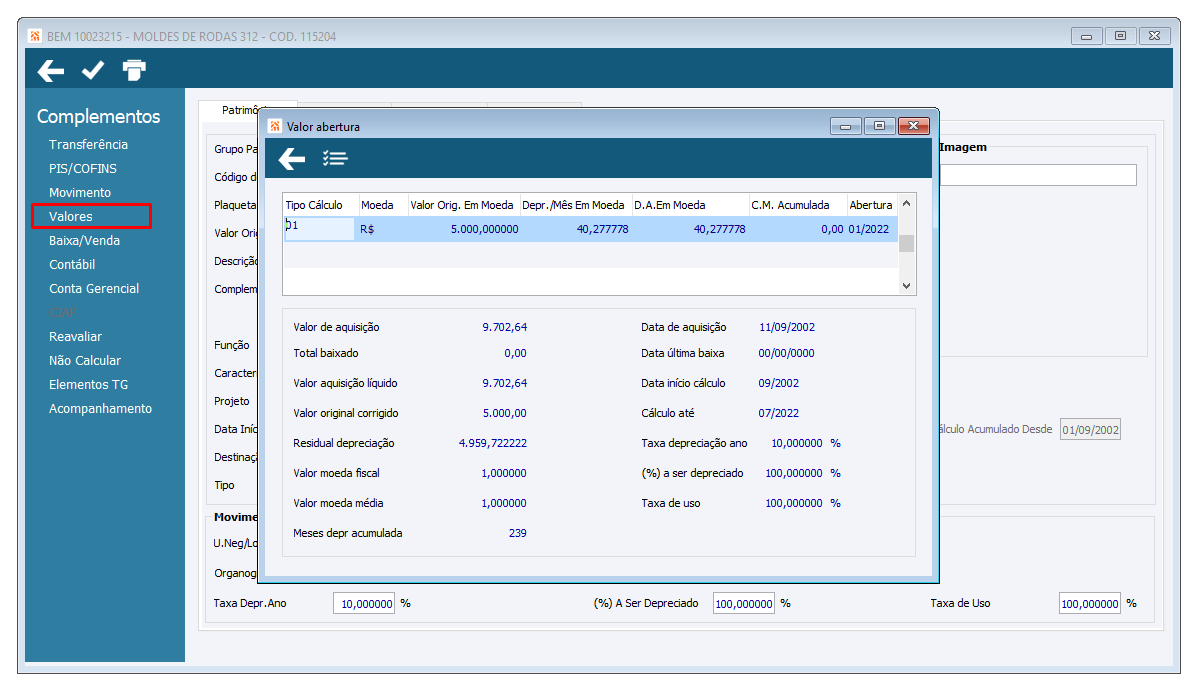Close the Valor abertura dialog

point(914,126)
